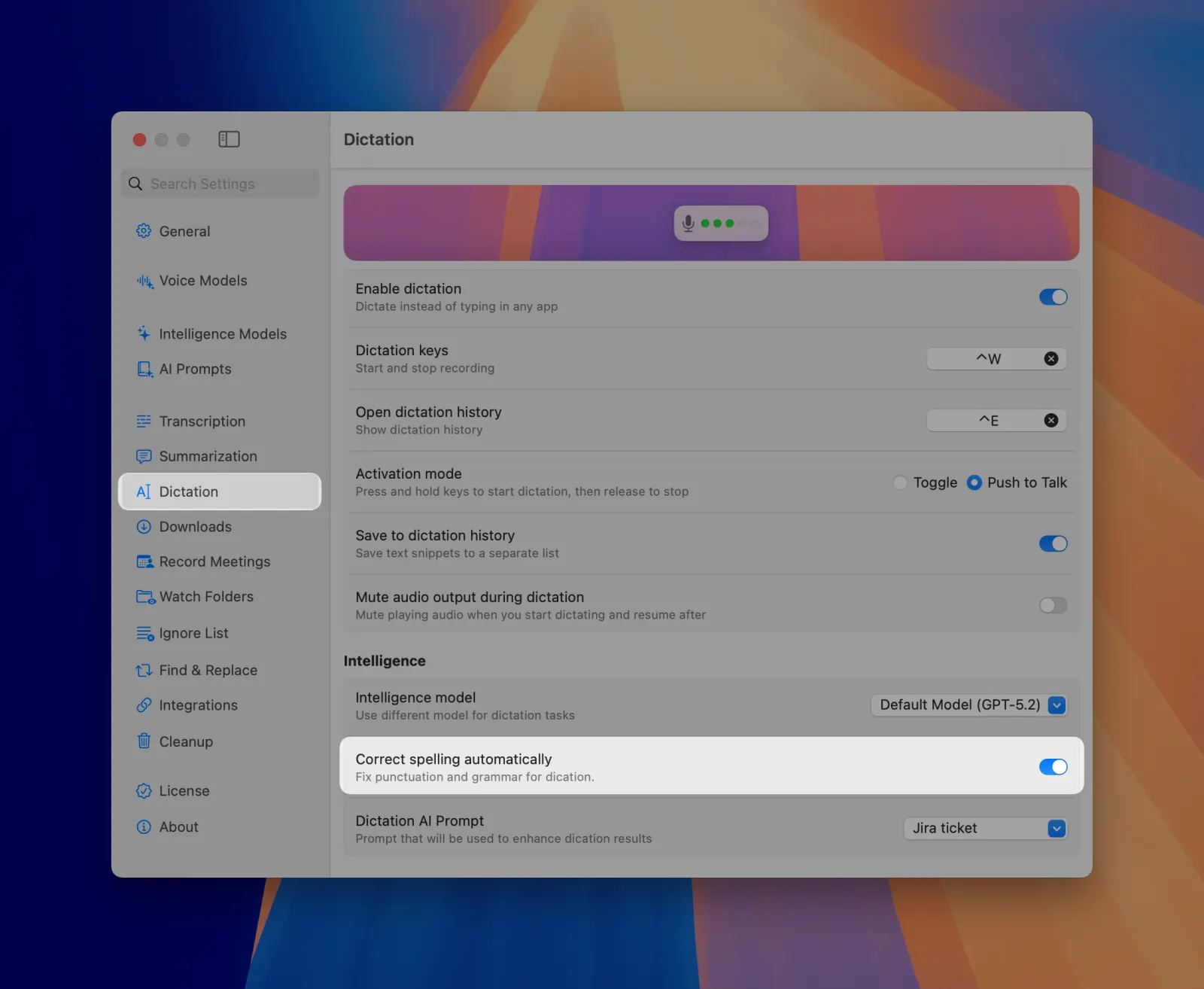Image resolution: width=1204 pixels, height=989 pixels.
Task: Turn off Save to dictation history
Action: click(x=1053, y=544)
